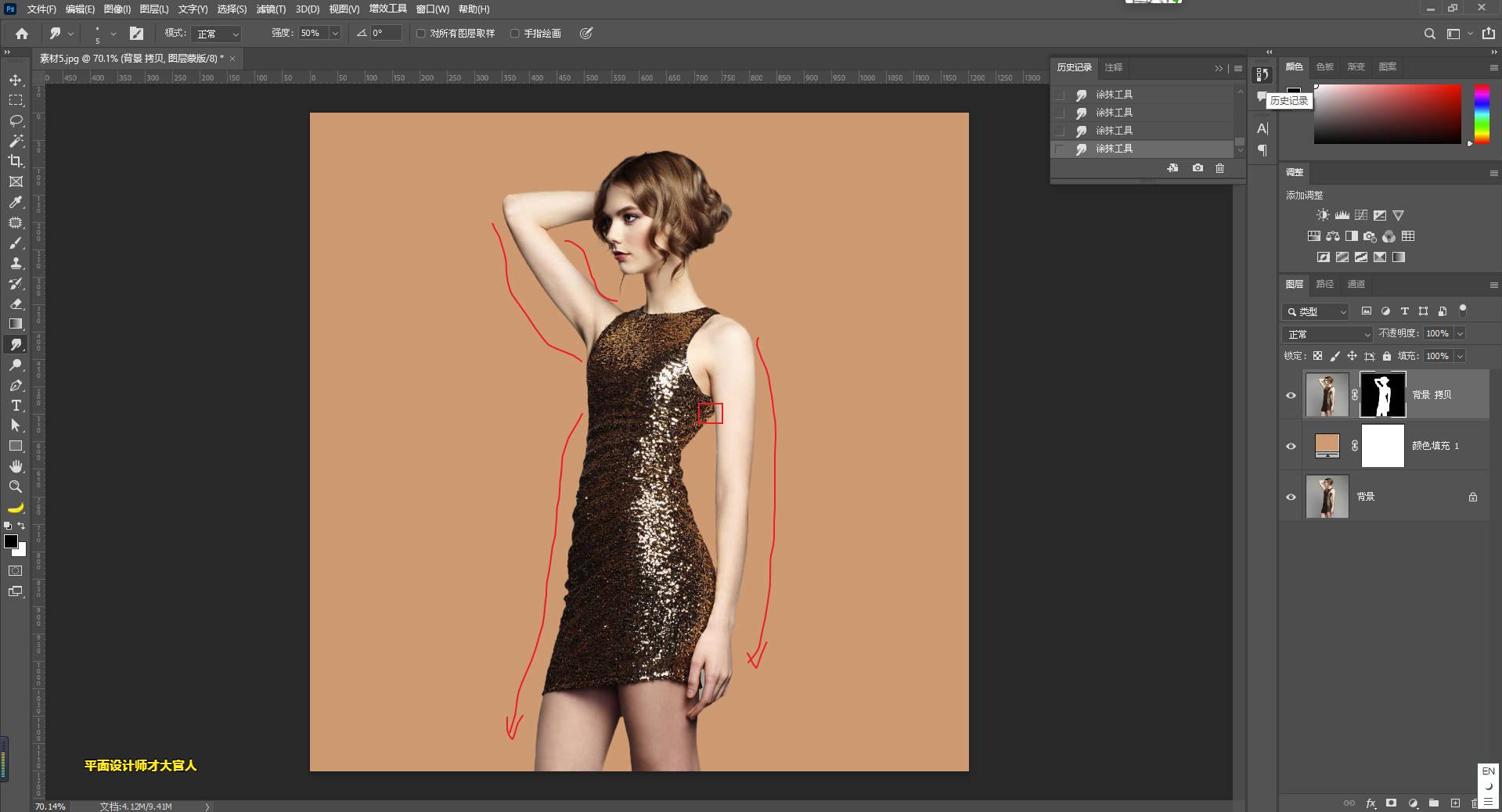Click the Home button in options bar
Image resolution: width=1502 pixels, height=812 pixels.
22,34
